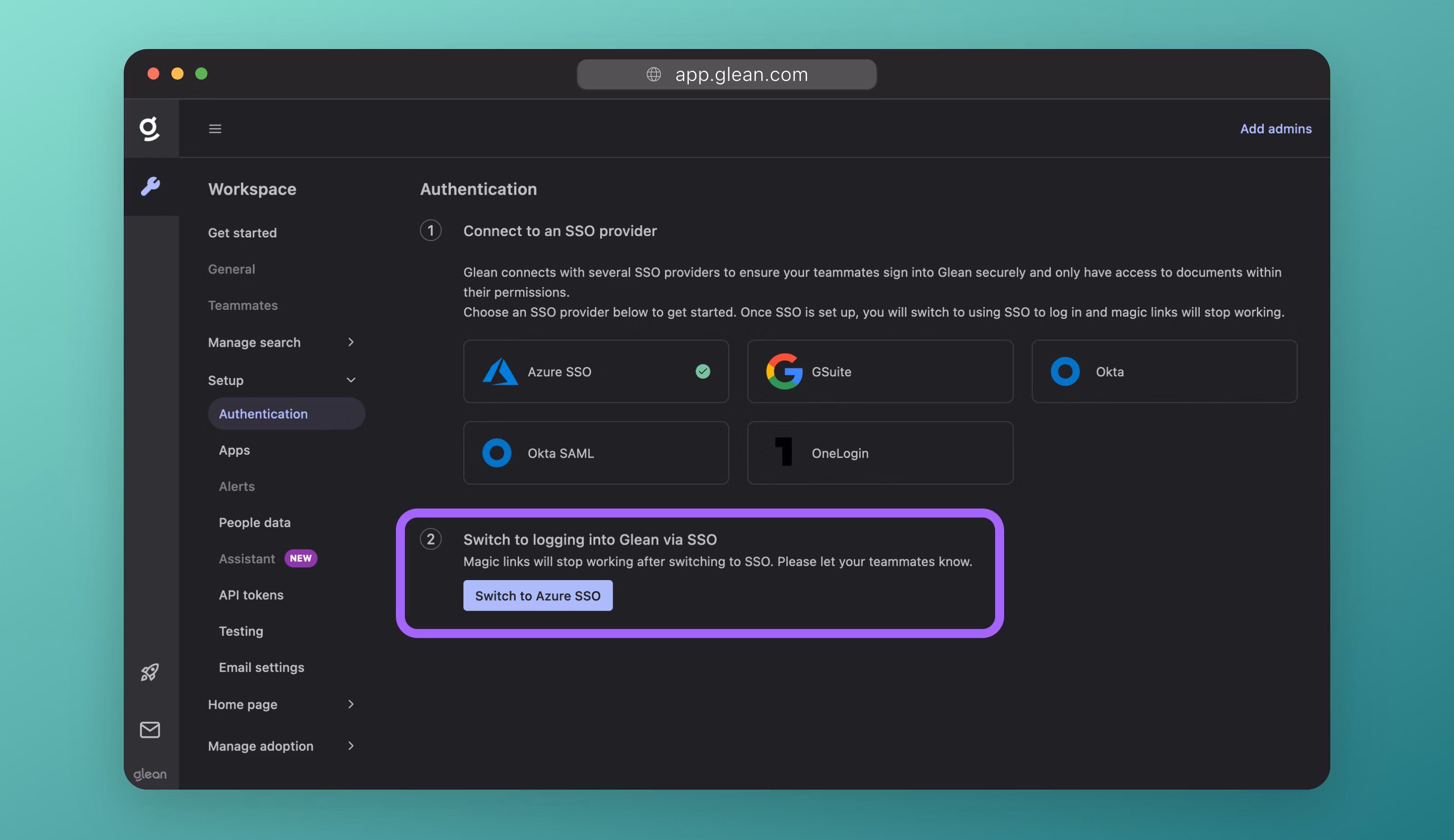Click the Glean logo icon top-left
This screenshot has height=840, width=1454.
149,129
